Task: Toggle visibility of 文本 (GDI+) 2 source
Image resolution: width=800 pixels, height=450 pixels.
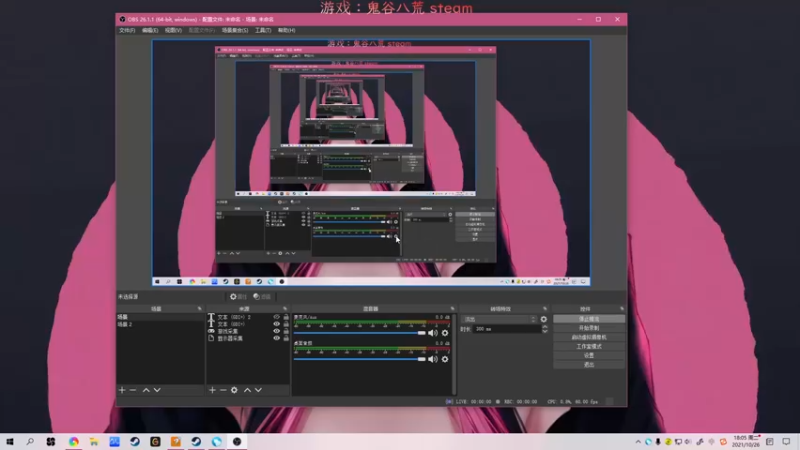Action: pos(277,317)
